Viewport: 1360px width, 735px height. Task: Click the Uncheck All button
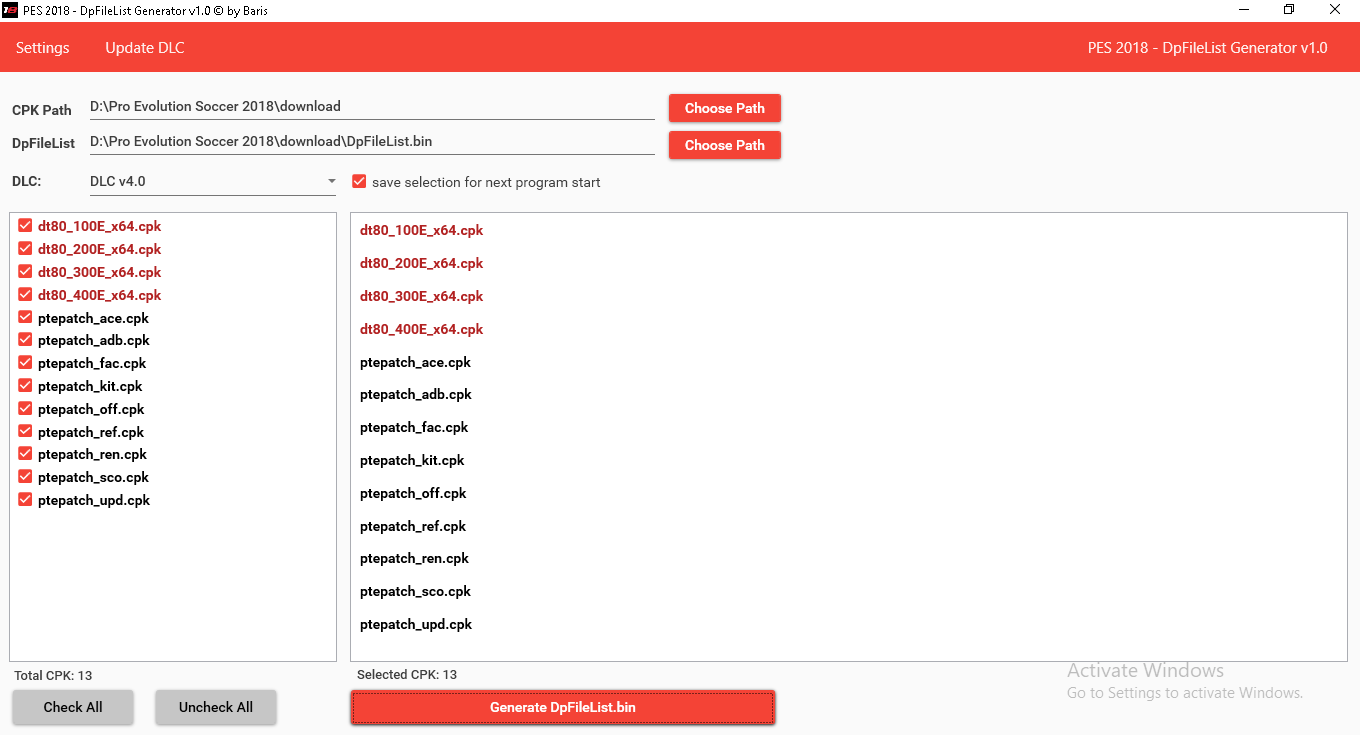click(x=216, y=707)
